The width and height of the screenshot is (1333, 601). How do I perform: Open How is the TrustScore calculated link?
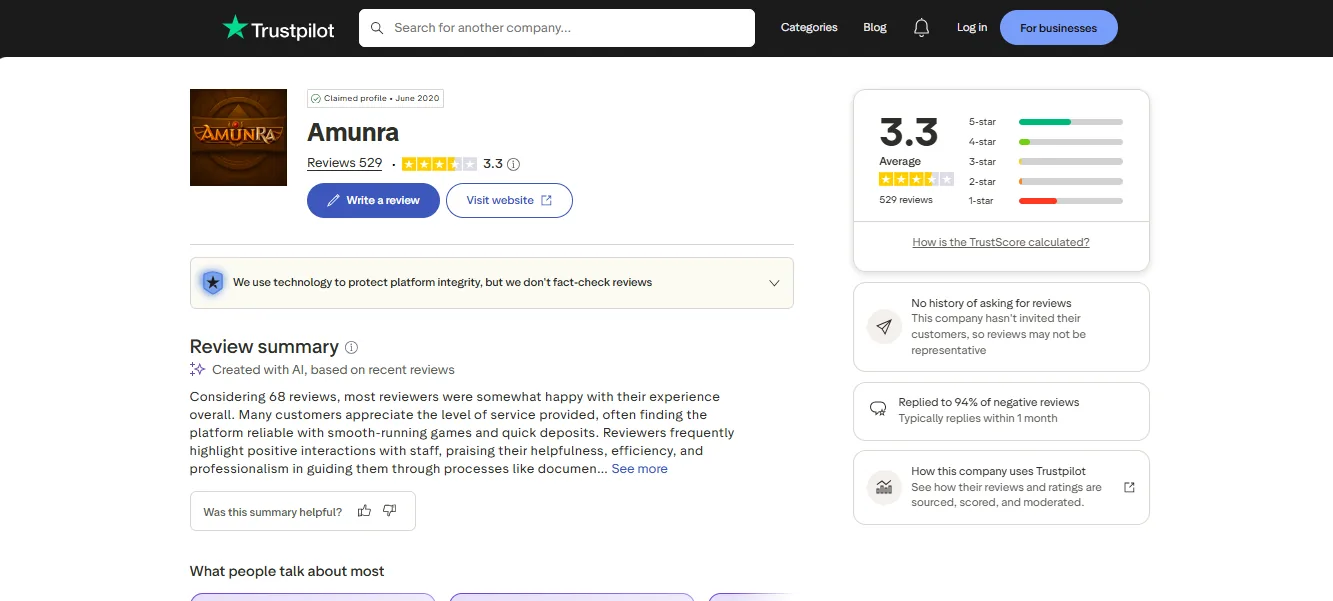click(1001, 243)
